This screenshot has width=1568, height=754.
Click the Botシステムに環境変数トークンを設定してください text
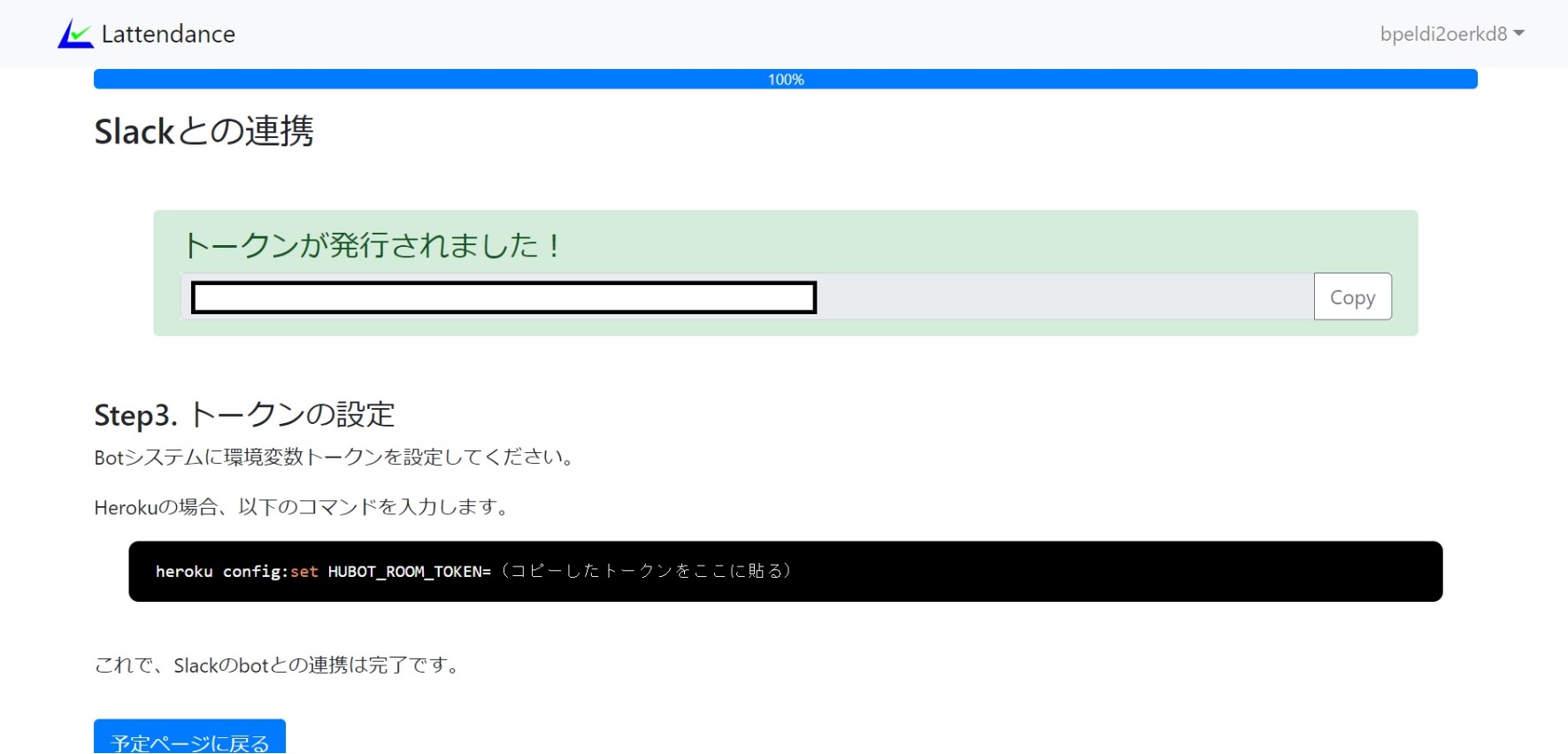click(x=335, y=458)
